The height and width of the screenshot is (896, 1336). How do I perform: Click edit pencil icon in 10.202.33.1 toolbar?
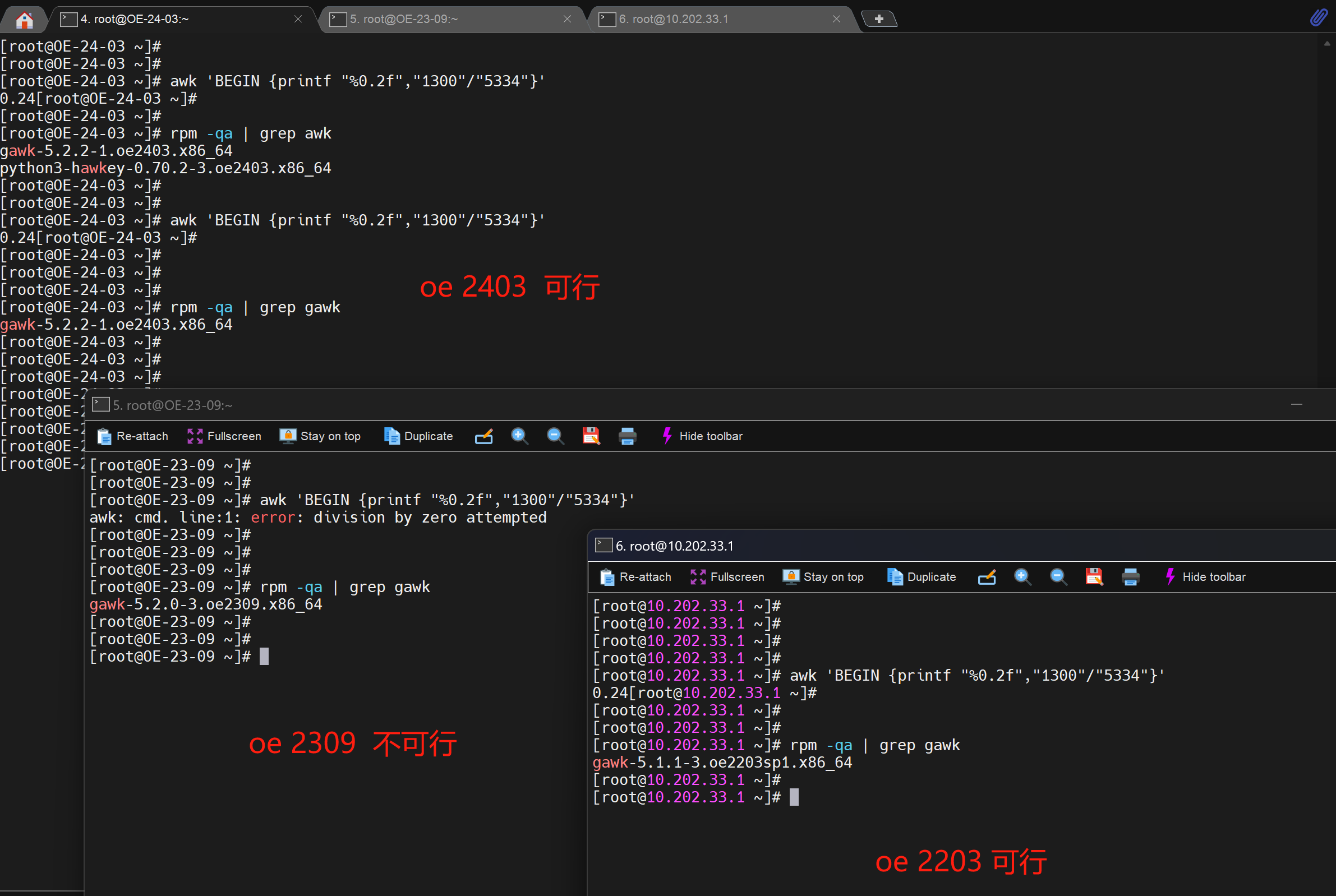tap(986, 577)
